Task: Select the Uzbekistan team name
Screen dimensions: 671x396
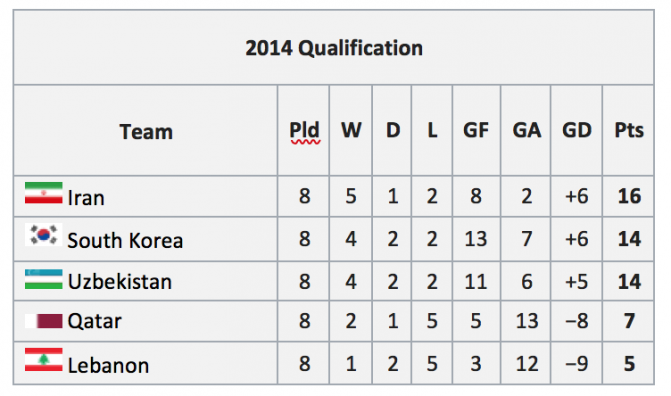Action: (120, 282)
